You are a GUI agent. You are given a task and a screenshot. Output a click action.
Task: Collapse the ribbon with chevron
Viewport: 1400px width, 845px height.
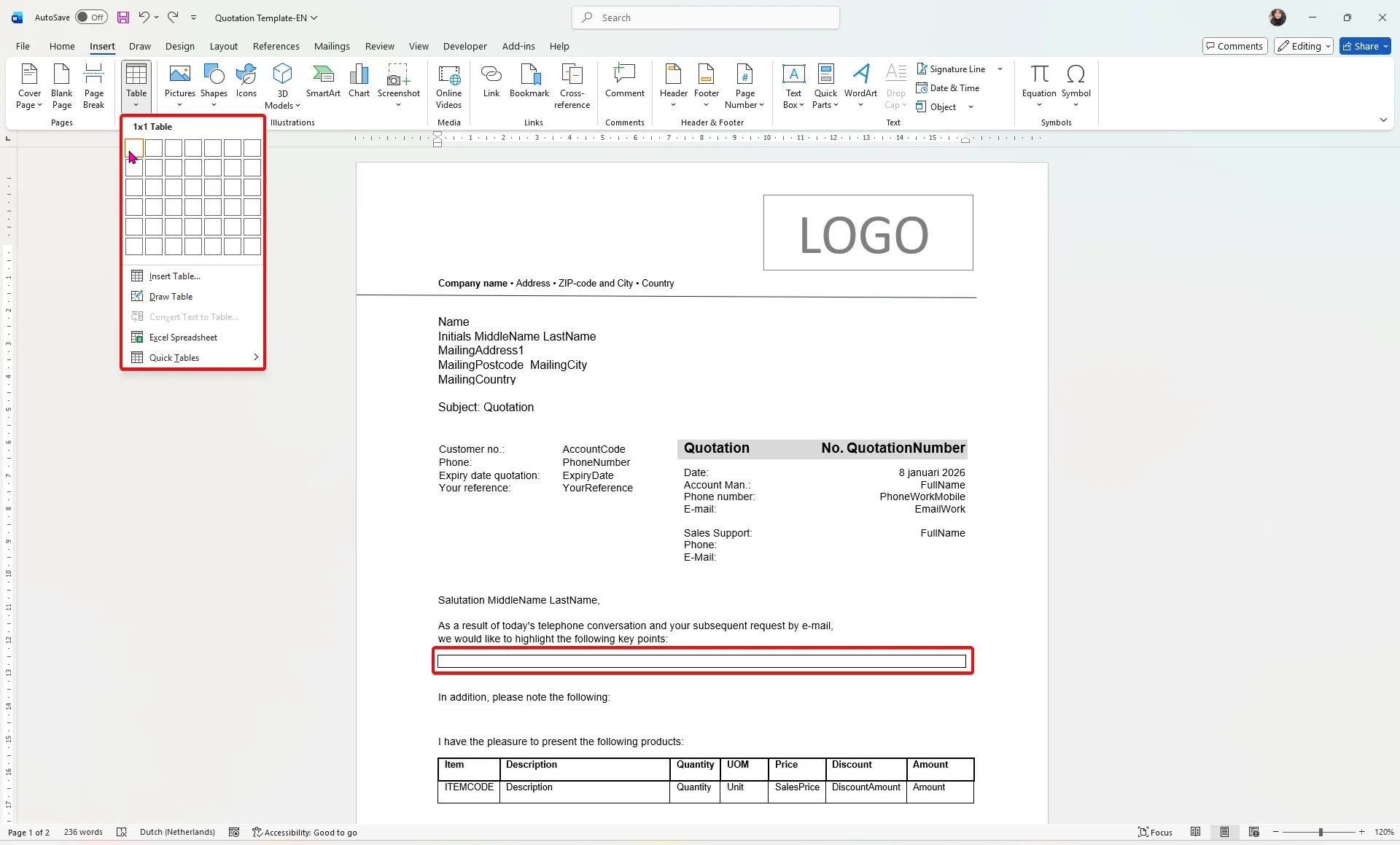1383,120
